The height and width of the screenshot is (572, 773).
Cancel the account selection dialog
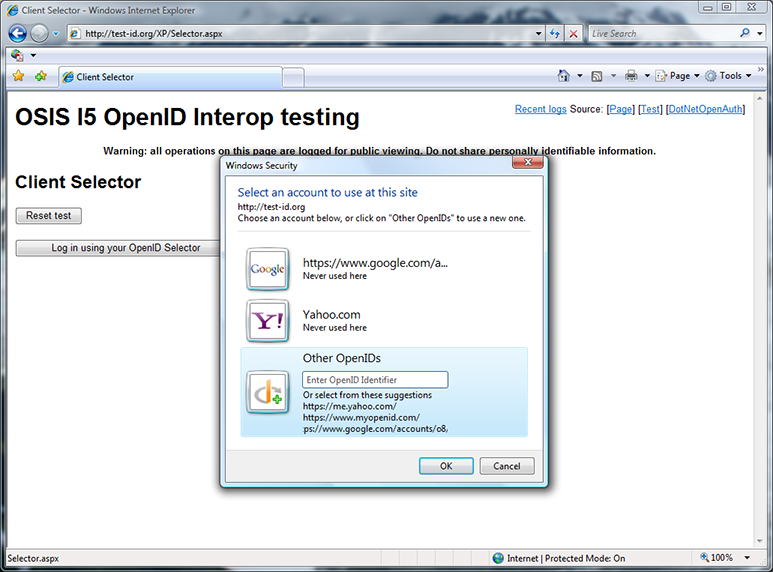pyautogui.click(x=507, y=466)
